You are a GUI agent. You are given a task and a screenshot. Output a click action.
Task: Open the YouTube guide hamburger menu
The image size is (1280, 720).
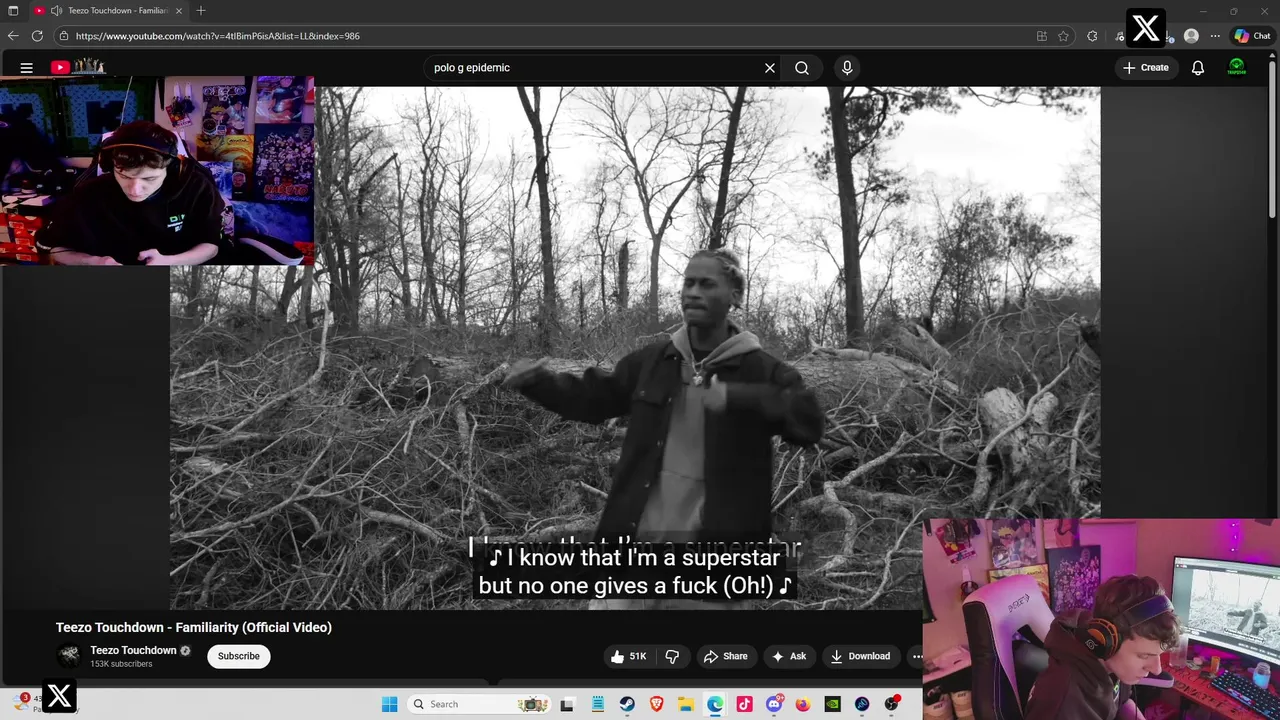27,68
